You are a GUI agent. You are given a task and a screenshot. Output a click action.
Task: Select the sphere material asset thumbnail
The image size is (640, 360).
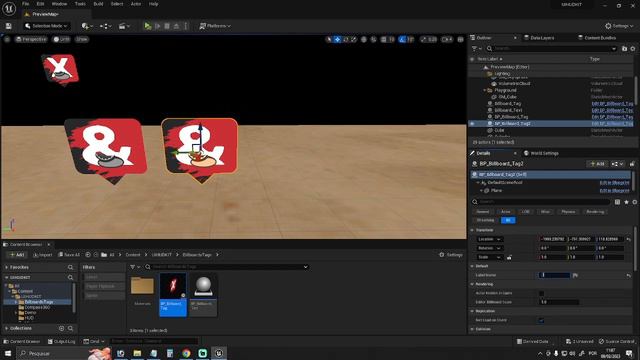[203, 286]
